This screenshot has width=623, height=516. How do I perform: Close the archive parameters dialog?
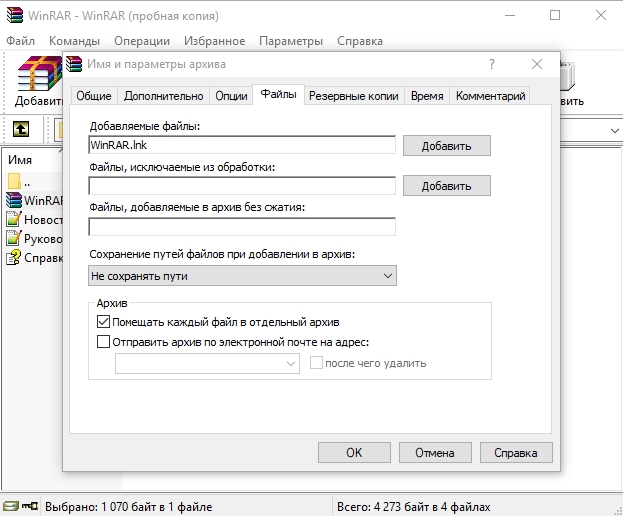pos(537,64)
